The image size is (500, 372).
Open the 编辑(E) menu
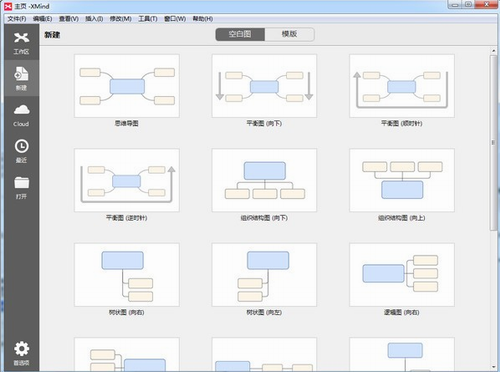pyautogui.click(x=42, y=19)
